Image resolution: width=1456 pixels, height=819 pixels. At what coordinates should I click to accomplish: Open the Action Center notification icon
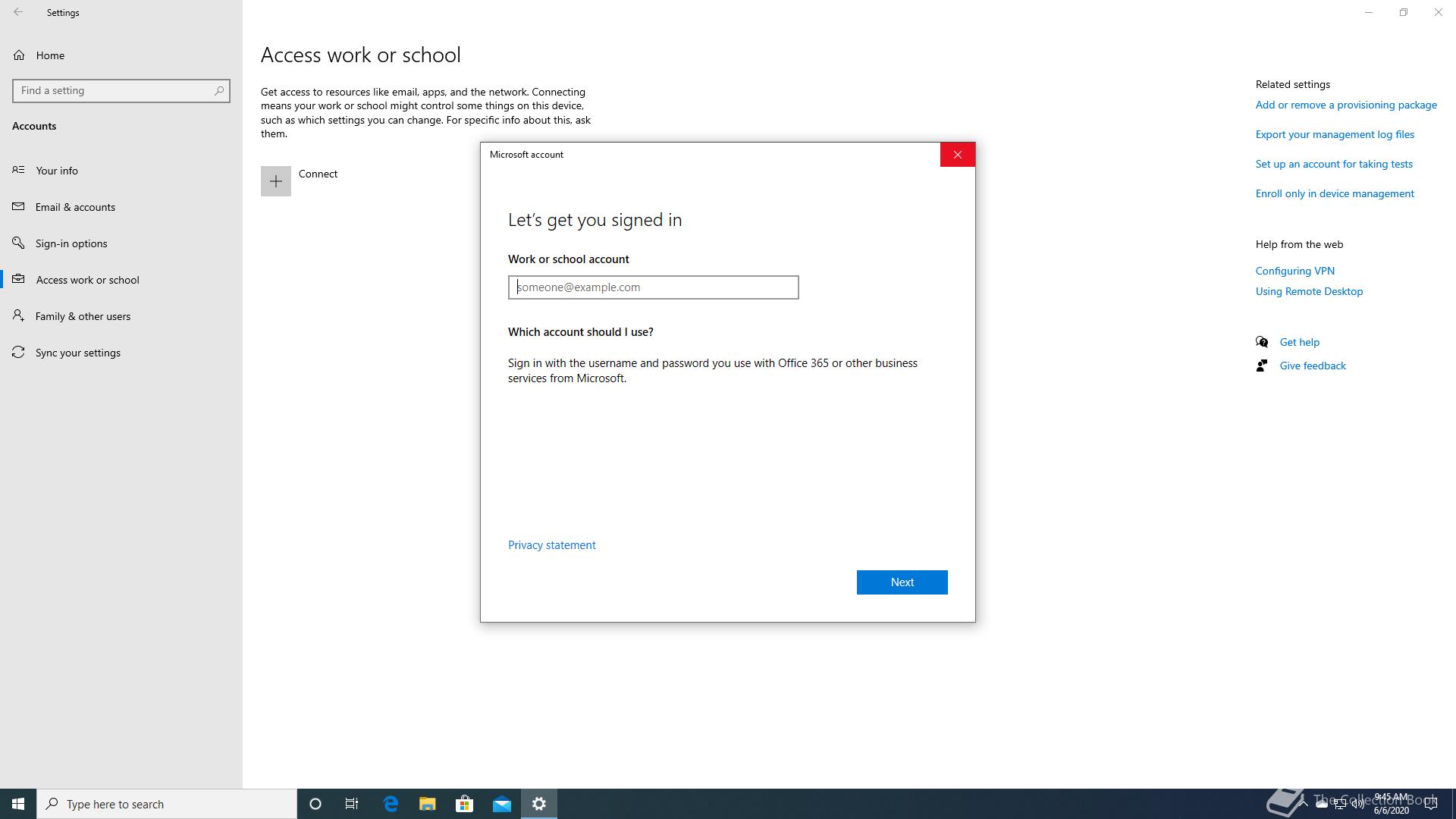[x=1431, y=804]
